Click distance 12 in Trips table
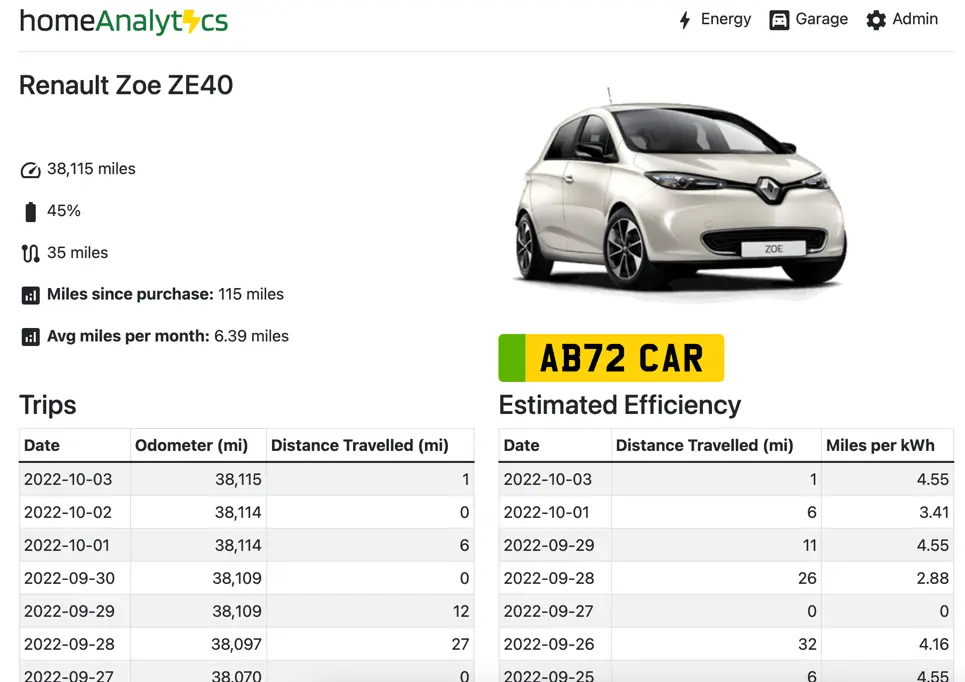This screenshot has height=682, width=965. point(461,611)
